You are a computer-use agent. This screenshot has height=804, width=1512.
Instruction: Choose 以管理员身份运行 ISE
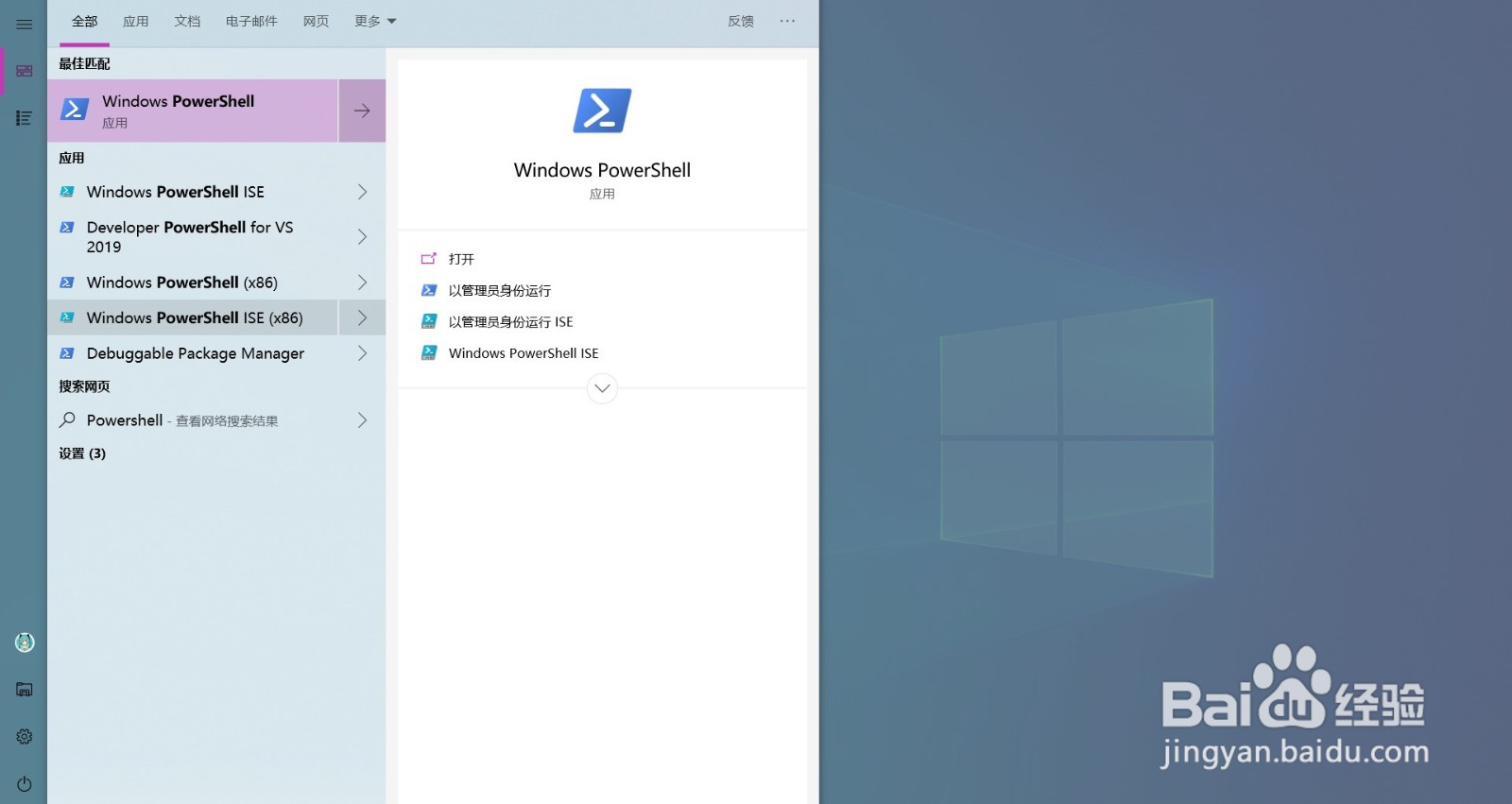click(x=511, y=322)
